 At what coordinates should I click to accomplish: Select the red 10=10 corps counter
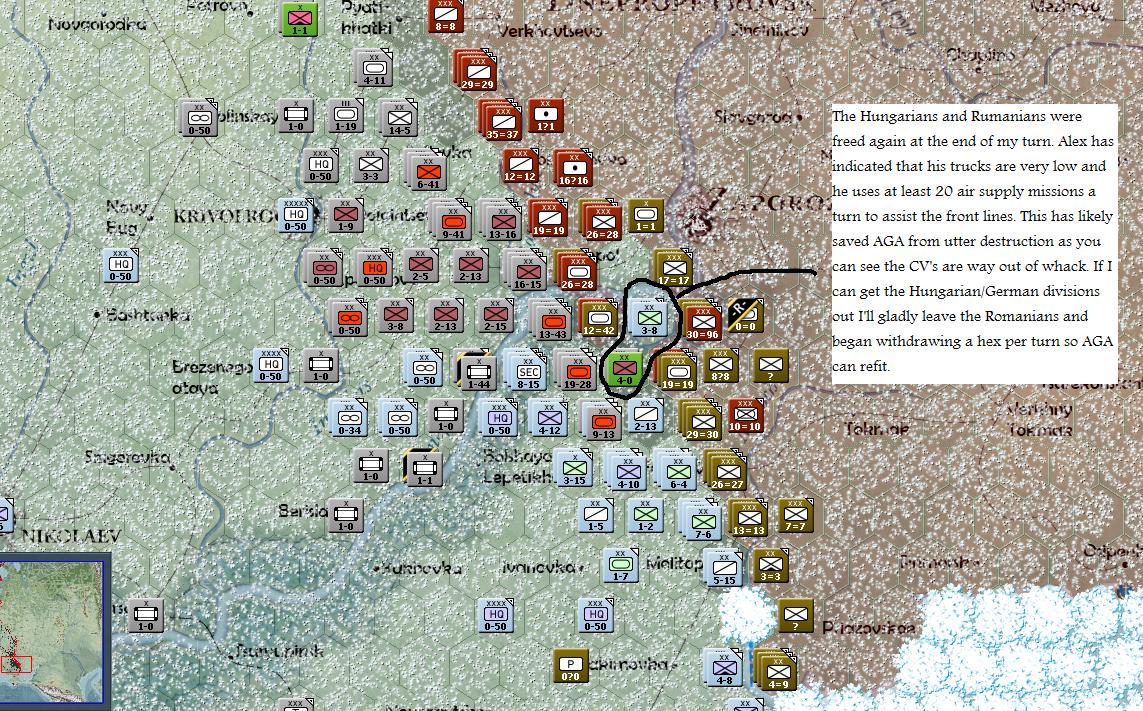click(x=745, y=416)
